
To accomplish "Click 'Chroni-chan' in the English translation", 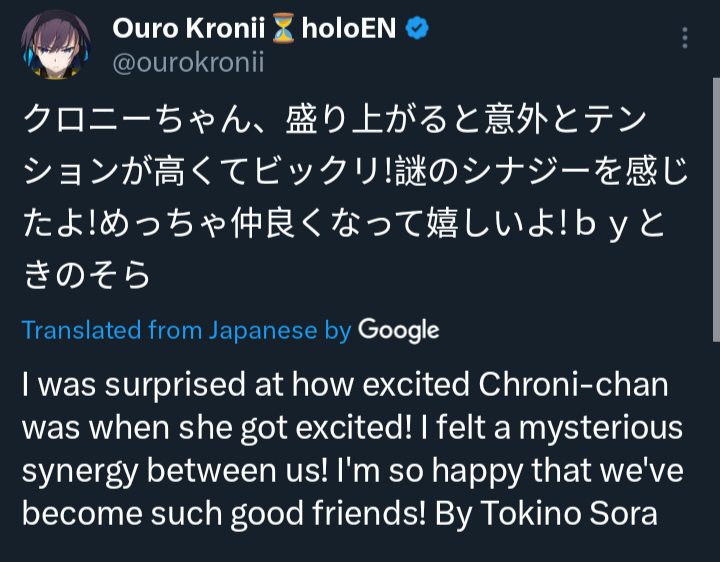I will click(x=574, y=384).
